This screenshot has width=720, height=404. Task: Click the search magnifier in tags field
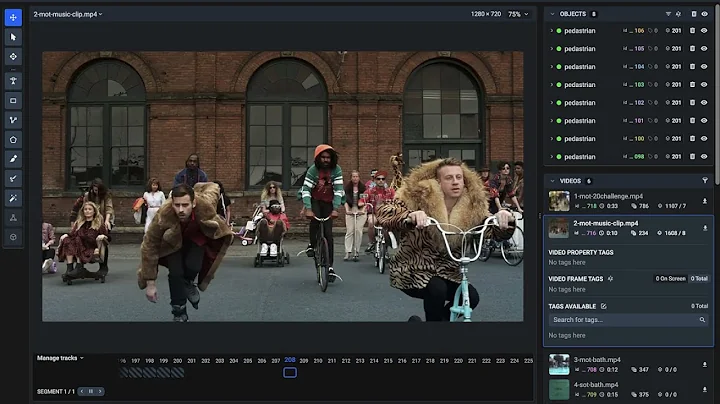pyautogui.click(x=702, y=320)
